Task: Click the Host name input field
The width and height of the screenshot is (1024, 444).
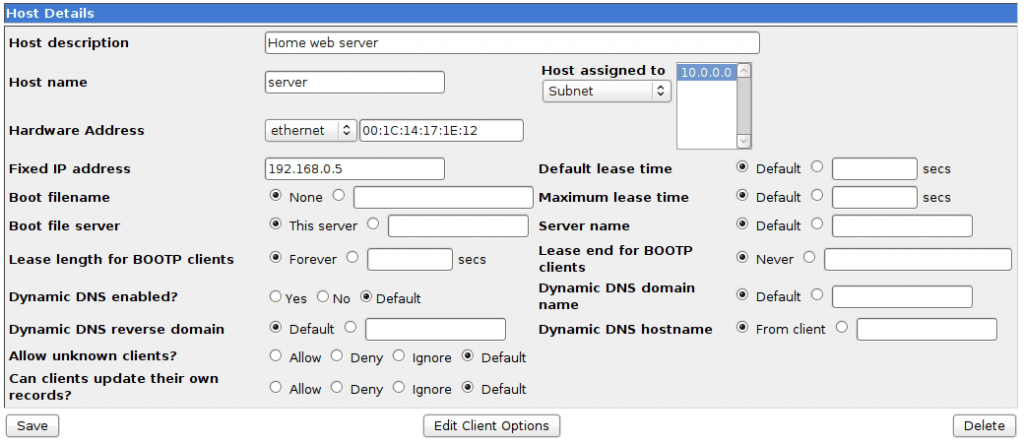Action: tap(354, 82)
